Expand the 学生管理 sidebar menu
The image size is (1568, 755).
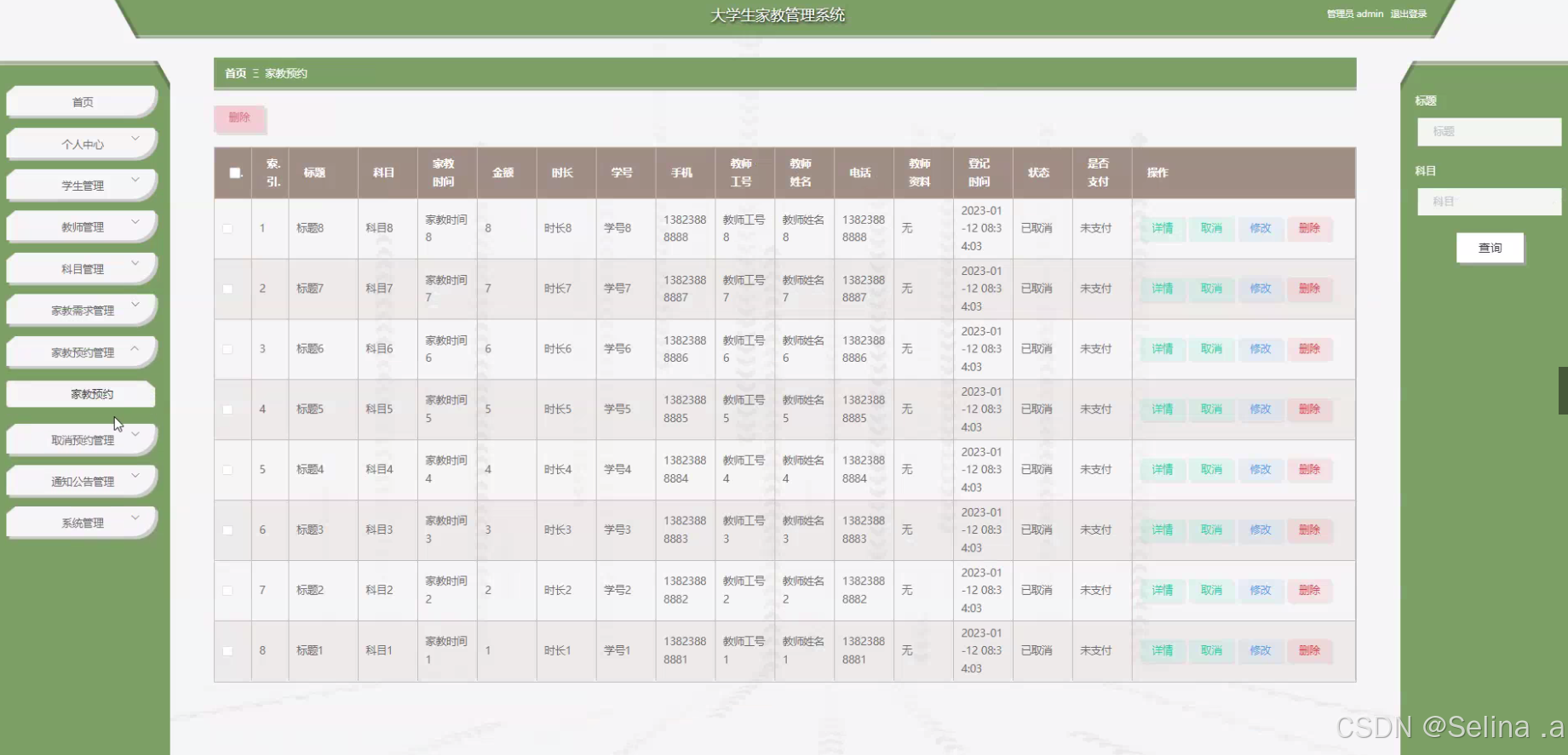tap(82, 186)
